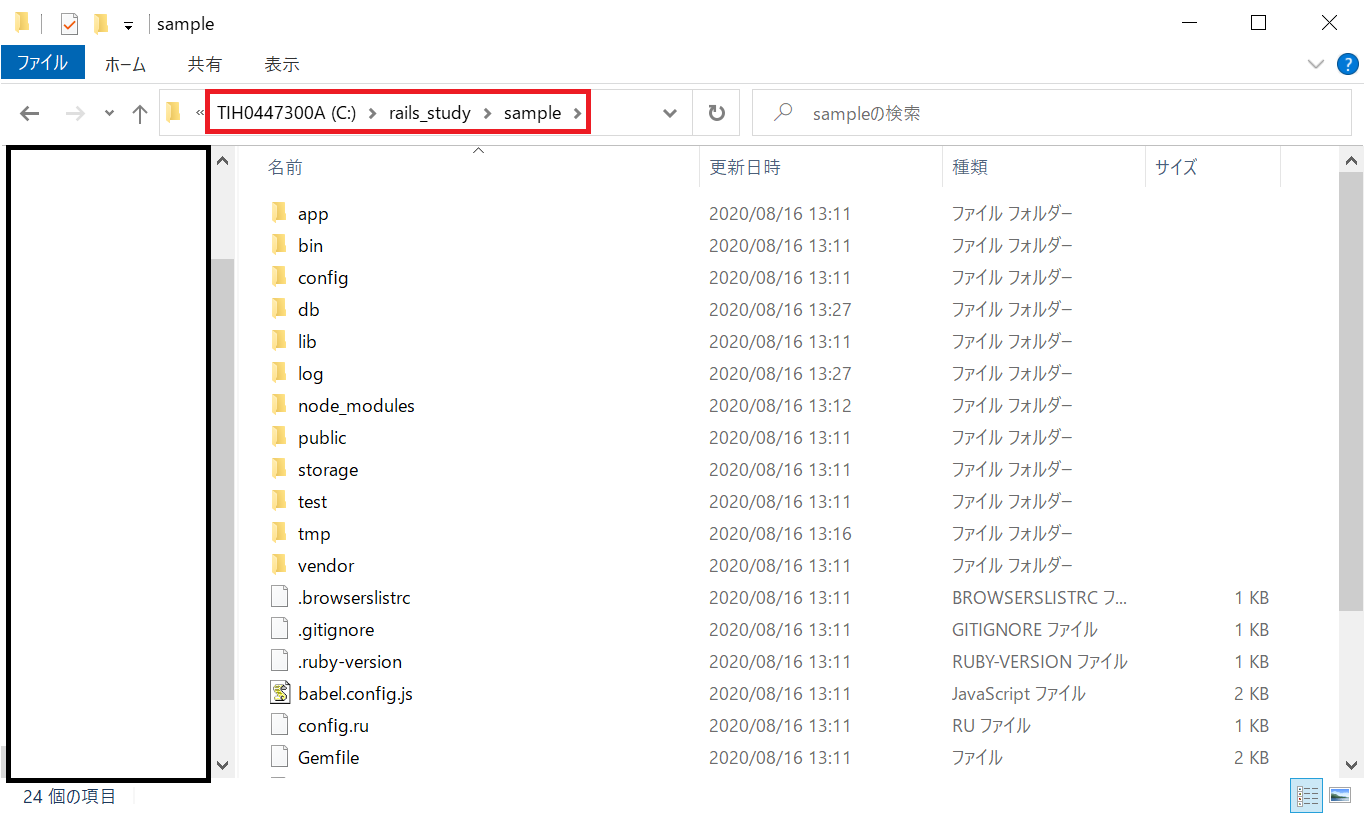Image resolution: width=1365 pixels, height=814 pixels.
Task: Open the ホーム ribbon tab
Action: pyautogui.click(x=125, y=64)
